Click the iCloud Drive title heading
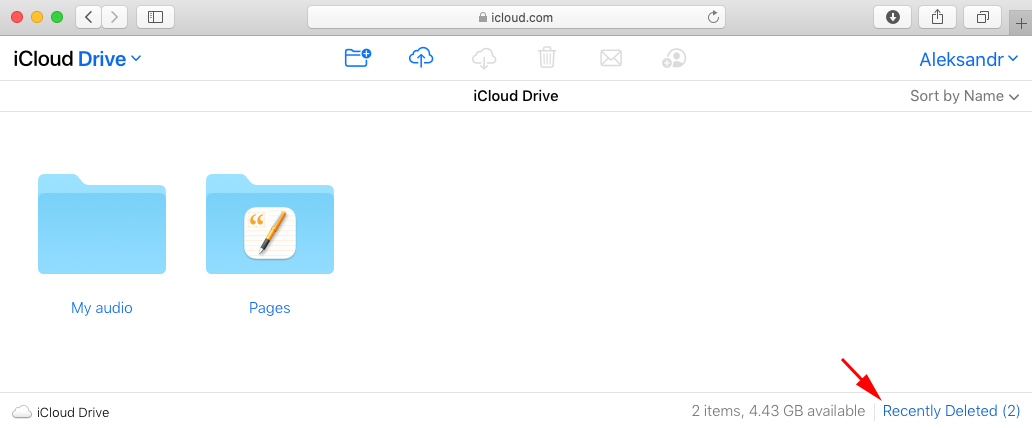 point(516,96)
